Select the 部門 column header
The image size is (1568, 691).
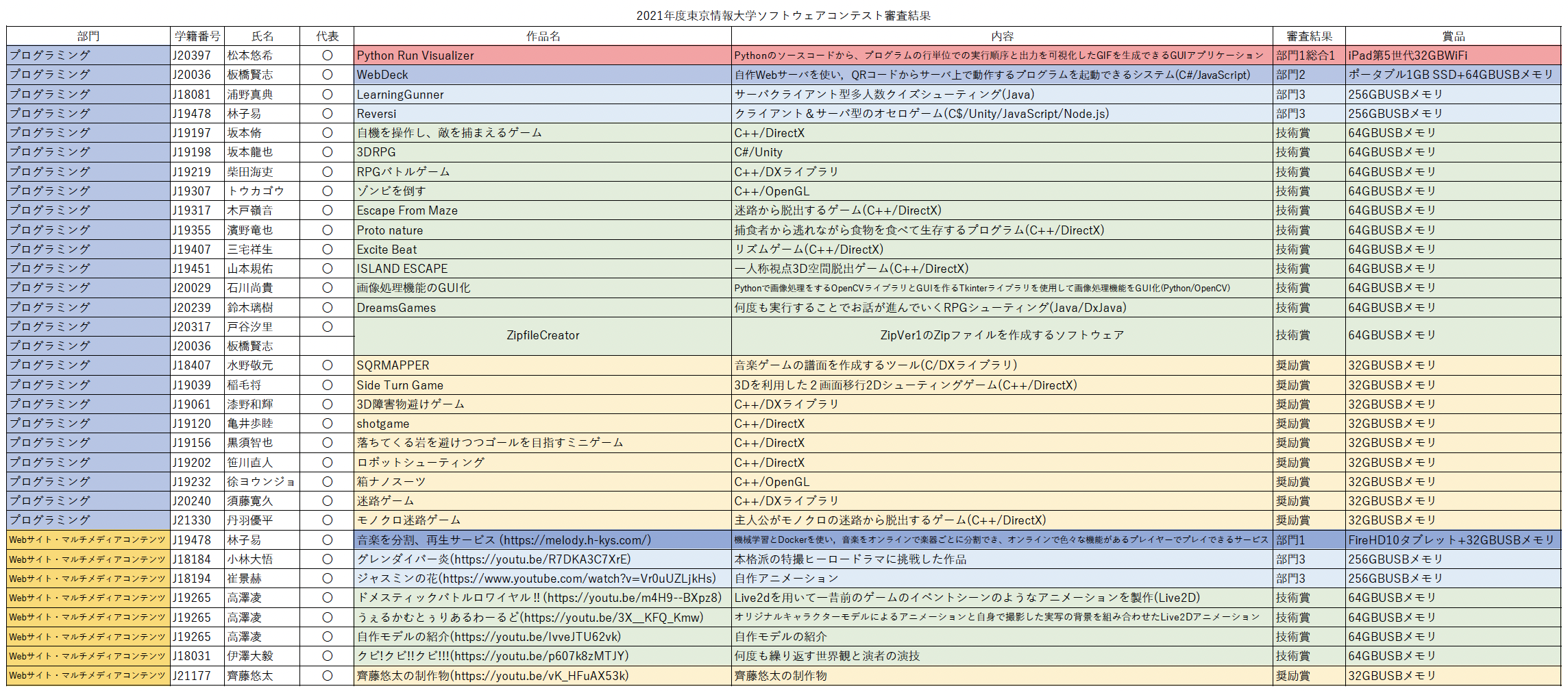[x=88, y=36]
